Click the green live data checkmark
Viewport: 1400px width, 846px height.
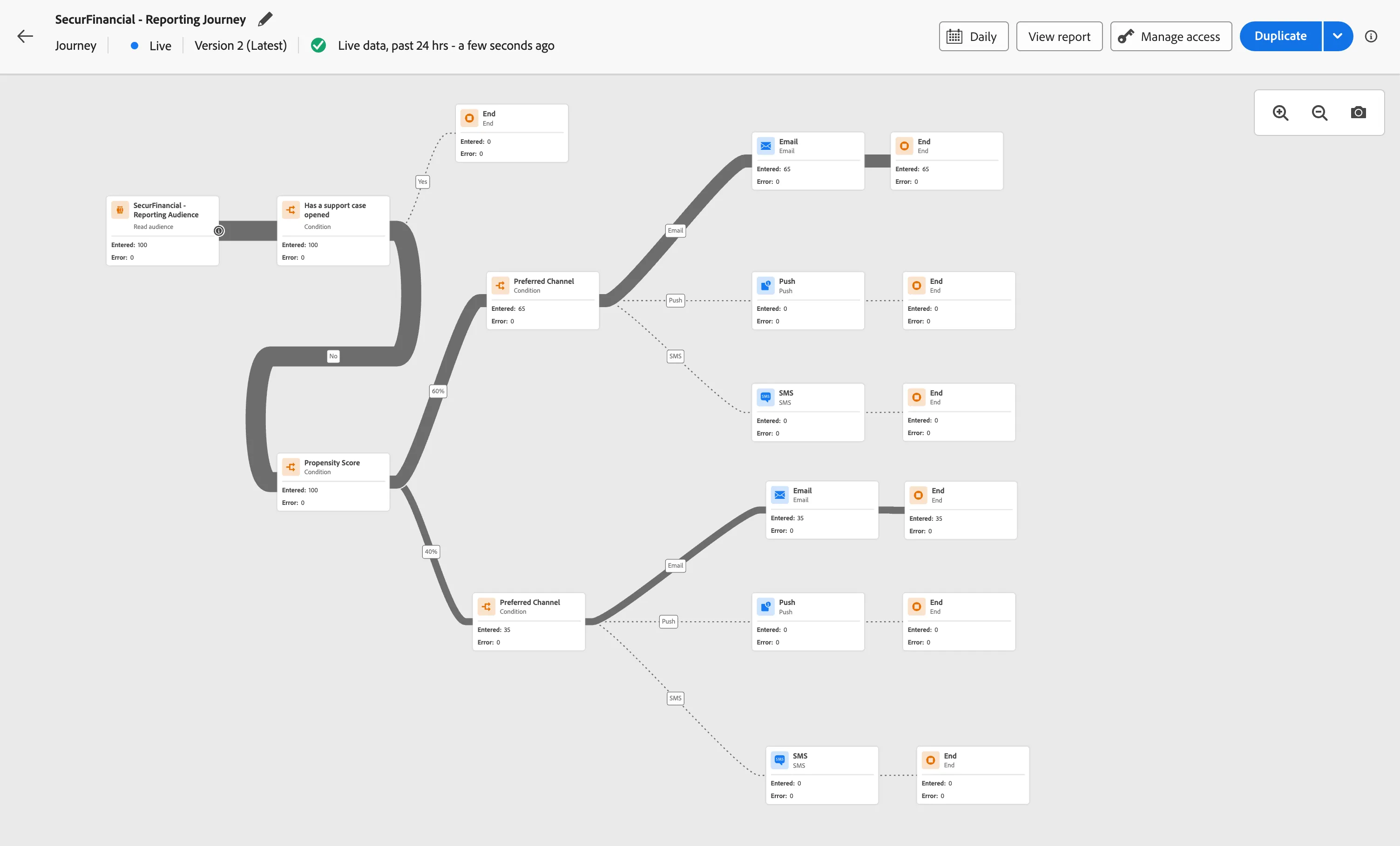click(x=319, y=46)
